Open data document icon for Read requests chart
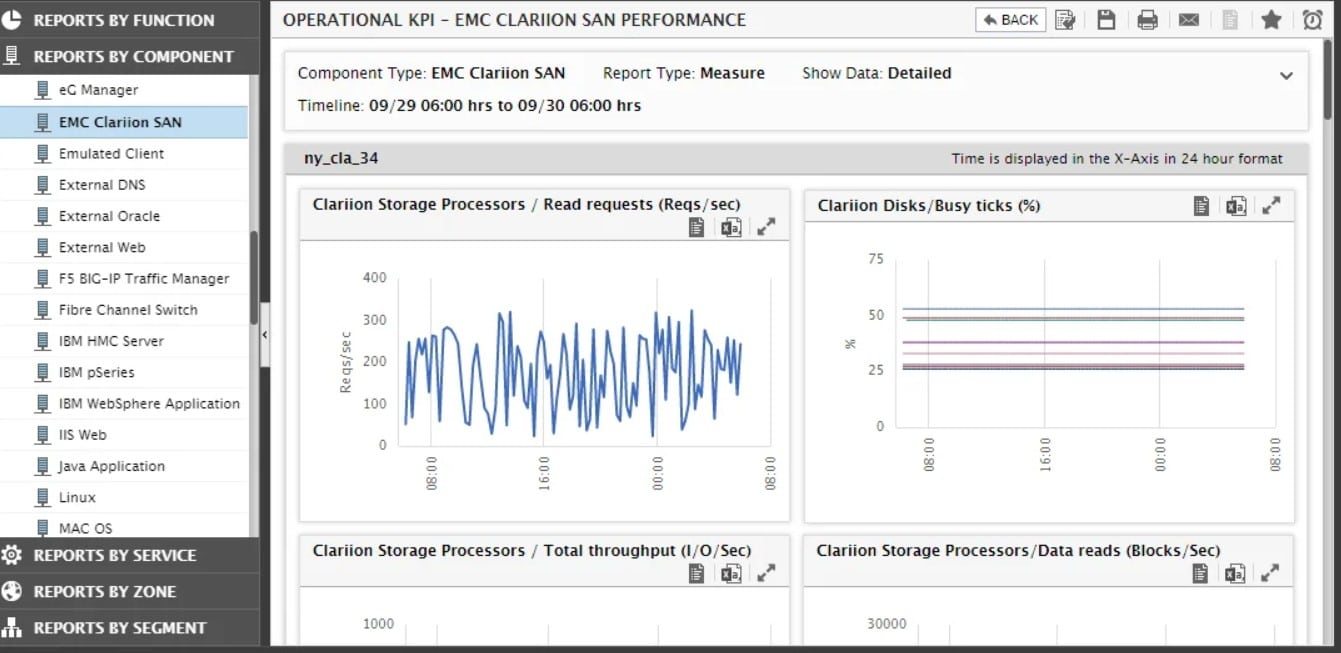Image resolution: width=1341 pixels, height=653 pixels. [x=697, y=228]
